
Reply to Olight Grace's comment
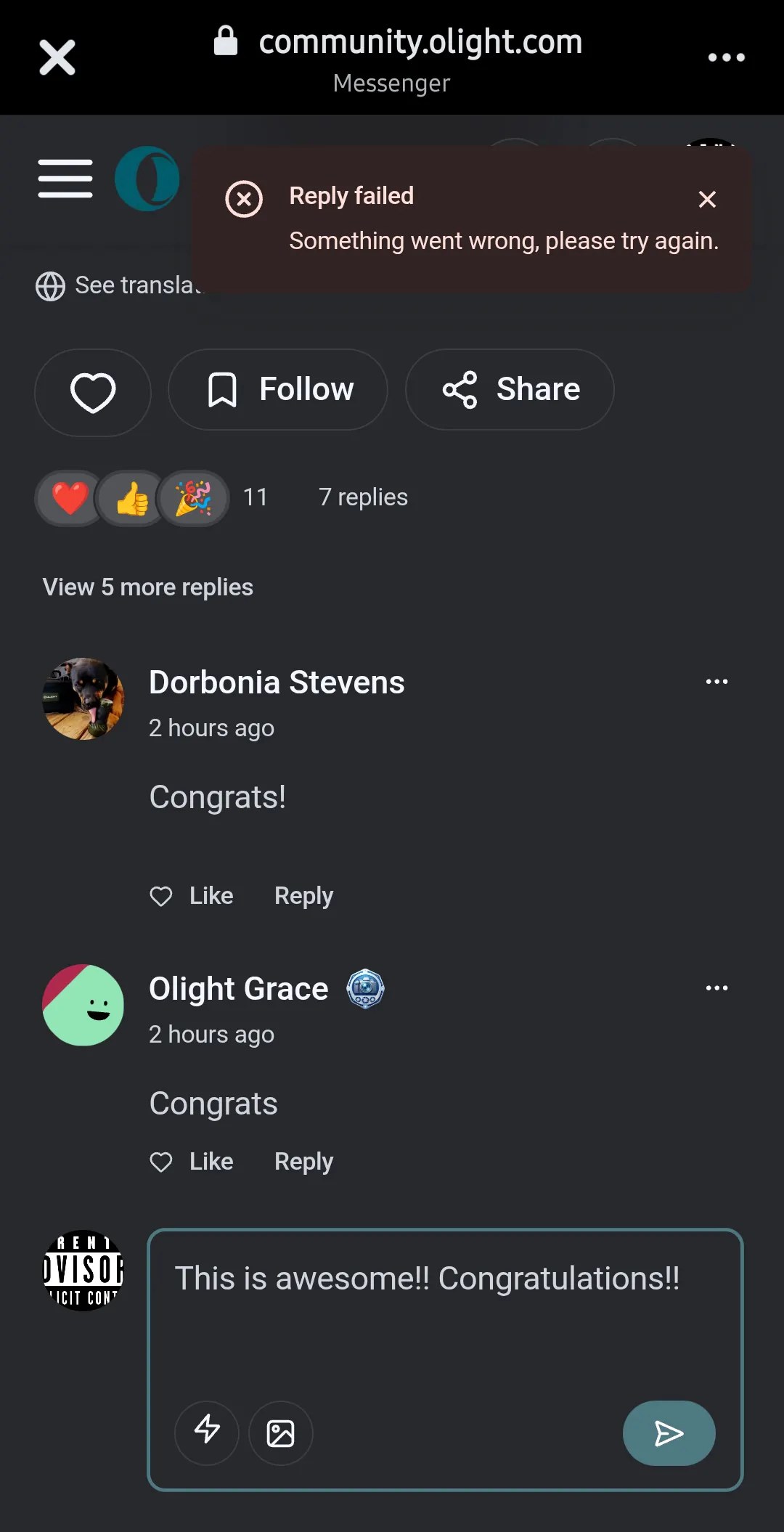[303, 1162]
